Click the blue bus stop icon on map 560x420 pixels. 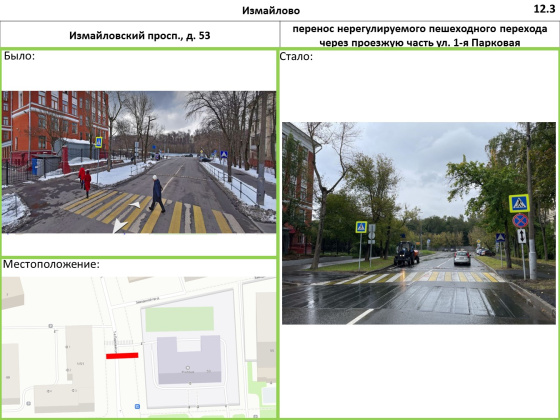[137, 406]
